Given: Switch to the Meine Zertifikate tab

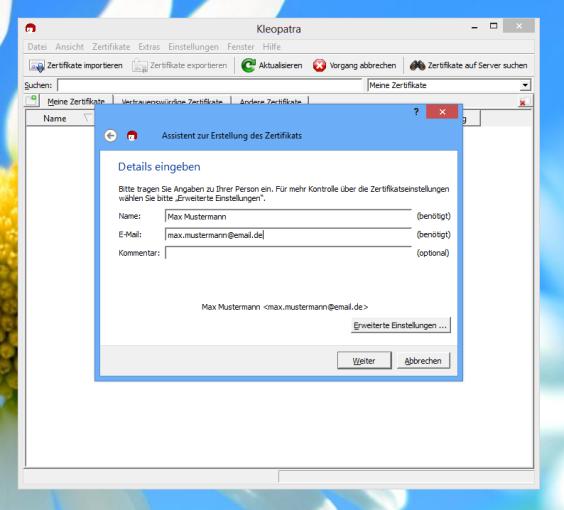Looking at the screenshot, I should (76, 101).
